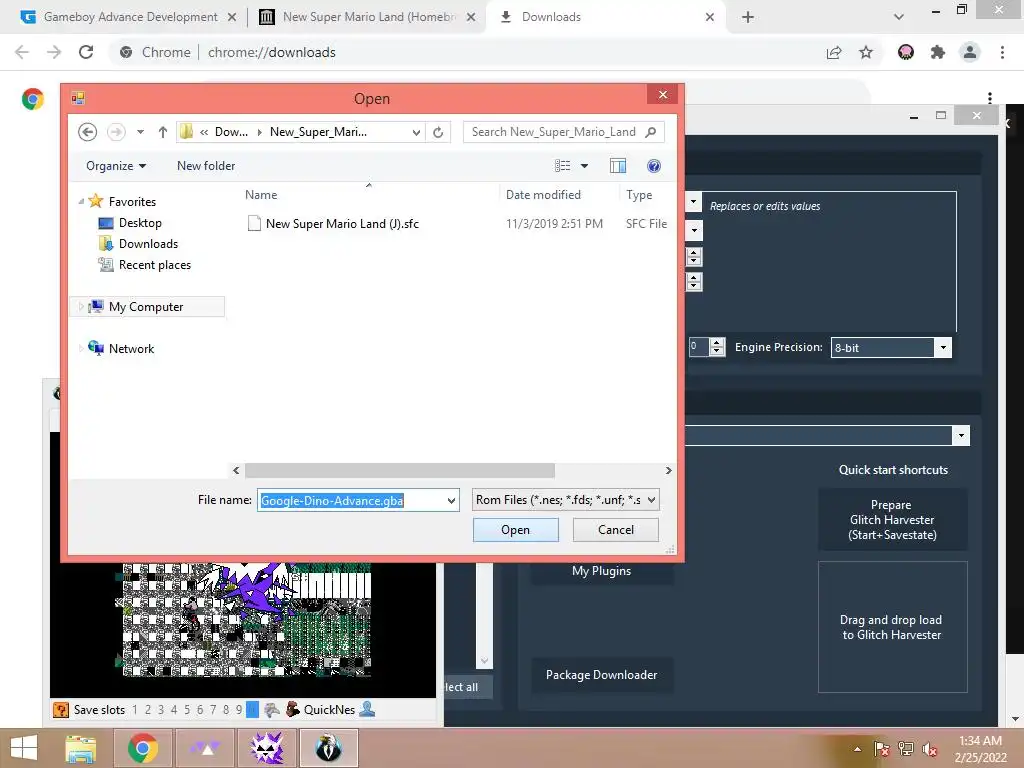
Task: Change the file view layout icon
Action: 563,166
